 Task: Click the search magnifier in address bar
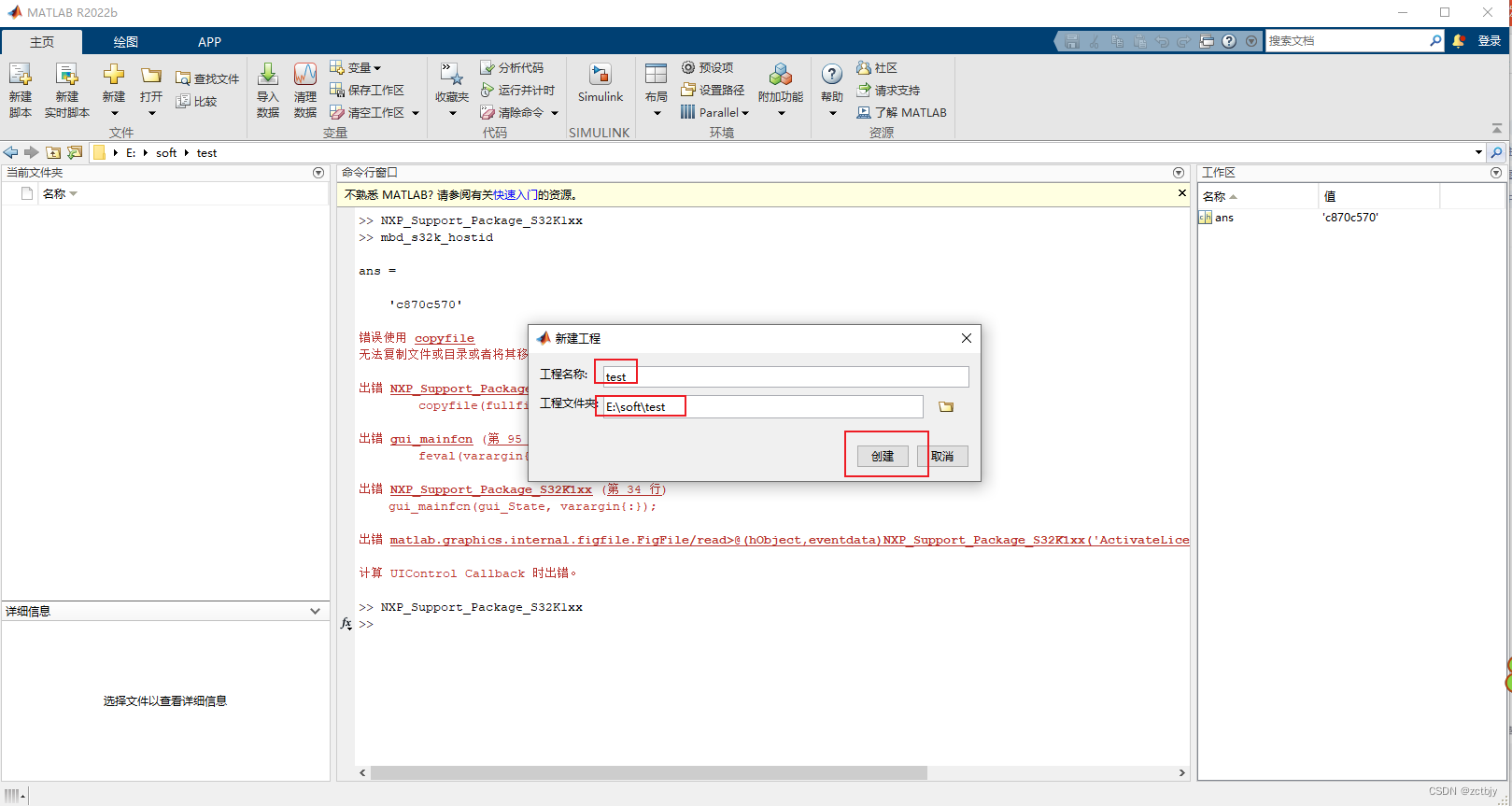(1496, 152)
